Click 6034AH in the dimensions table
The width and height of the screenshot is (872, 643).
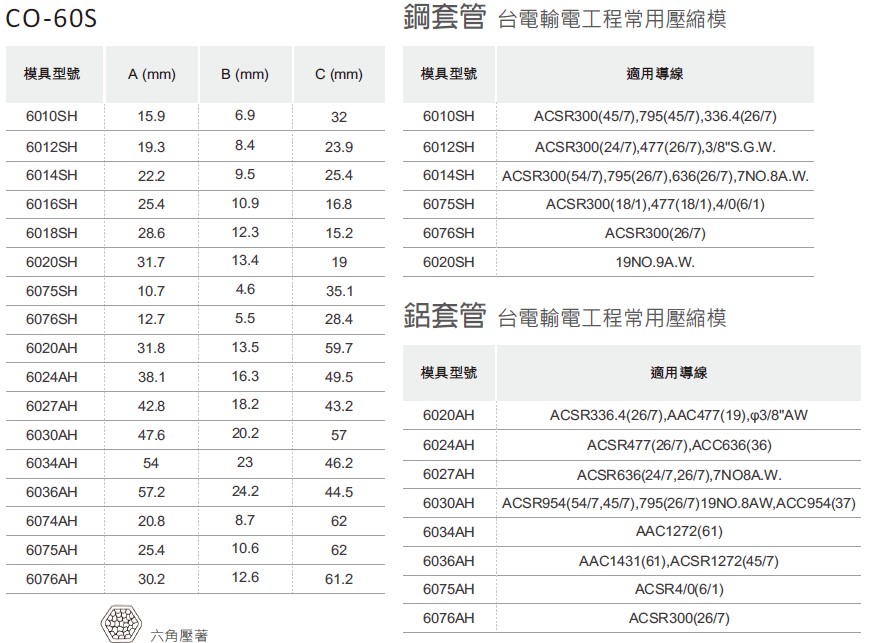pos(52,463)
